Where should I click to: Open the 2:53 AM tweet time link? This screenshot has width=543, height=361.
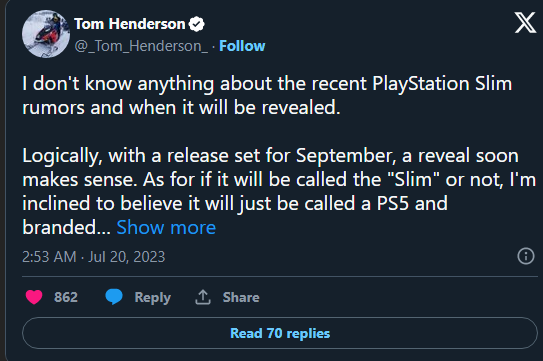pos(49,257)
